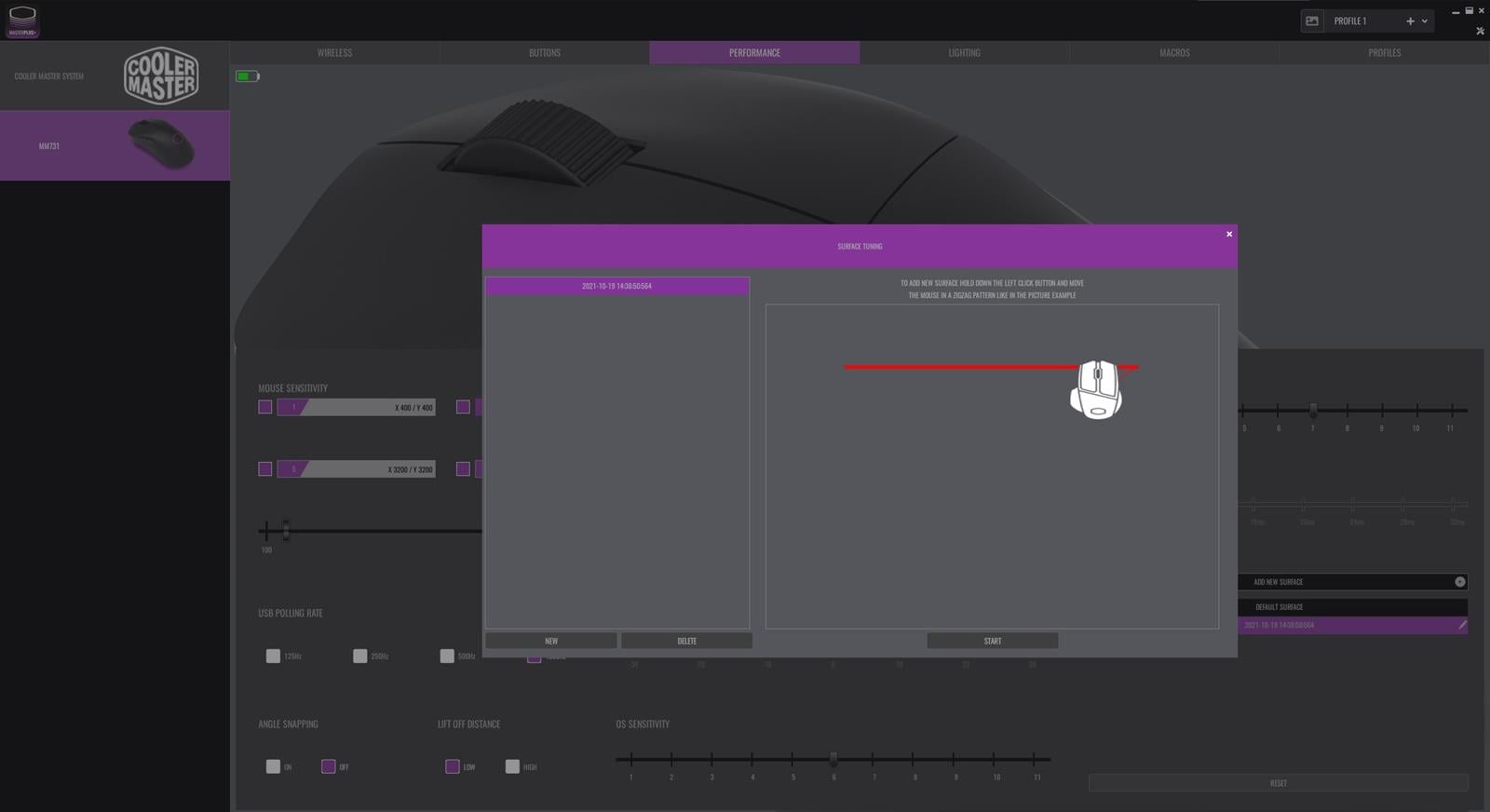The width and height of the screenshot is (1490, 812).
Task: Add a new profile with the plus icon
Action: [x=1410, y=20]
